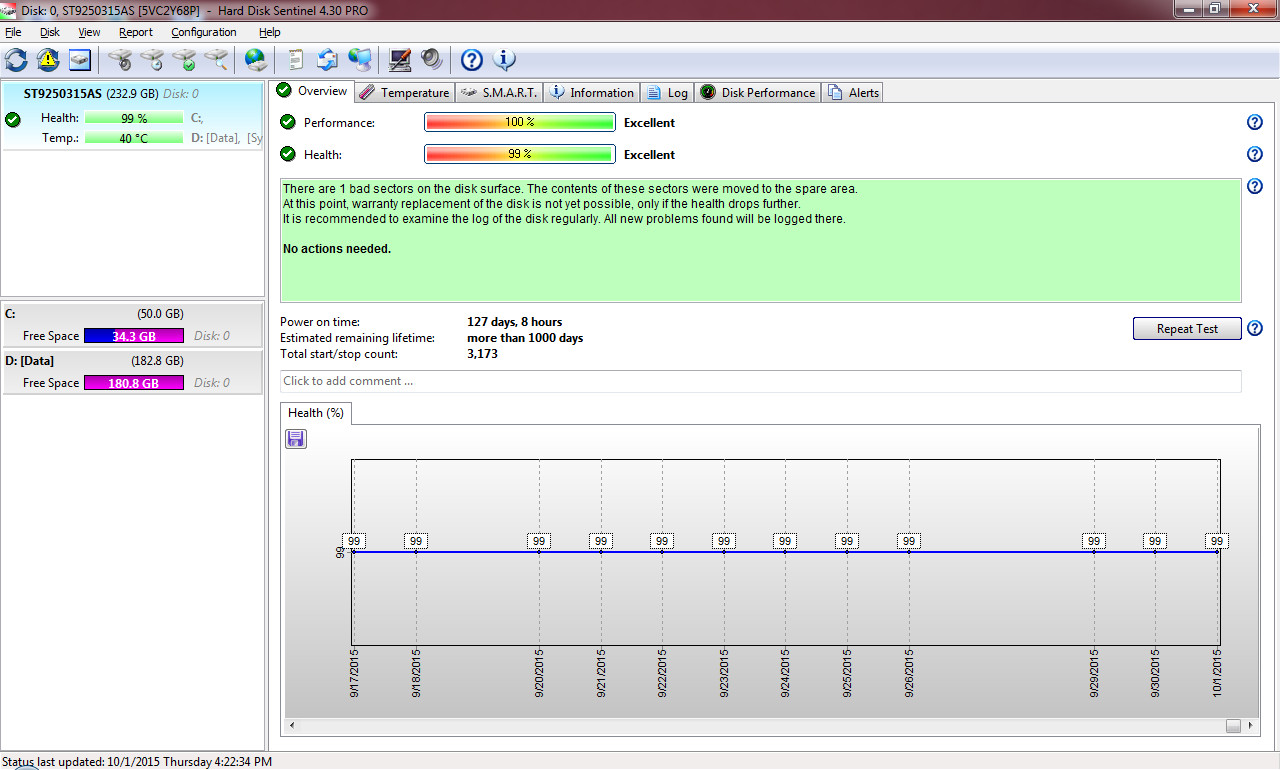Select the Overview tab
Image resolution: width=1280 pixels, height=770 pixels.
(x=312, y=91)
